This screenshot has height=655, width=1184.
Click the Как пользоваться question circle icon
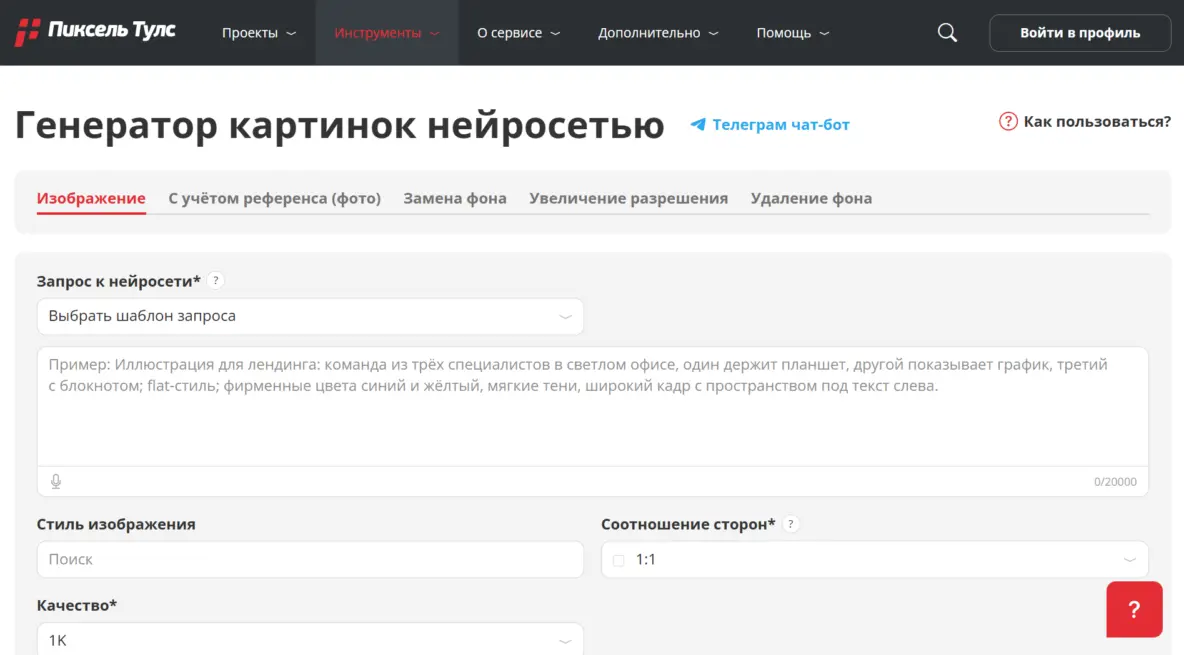[1008, 122]
